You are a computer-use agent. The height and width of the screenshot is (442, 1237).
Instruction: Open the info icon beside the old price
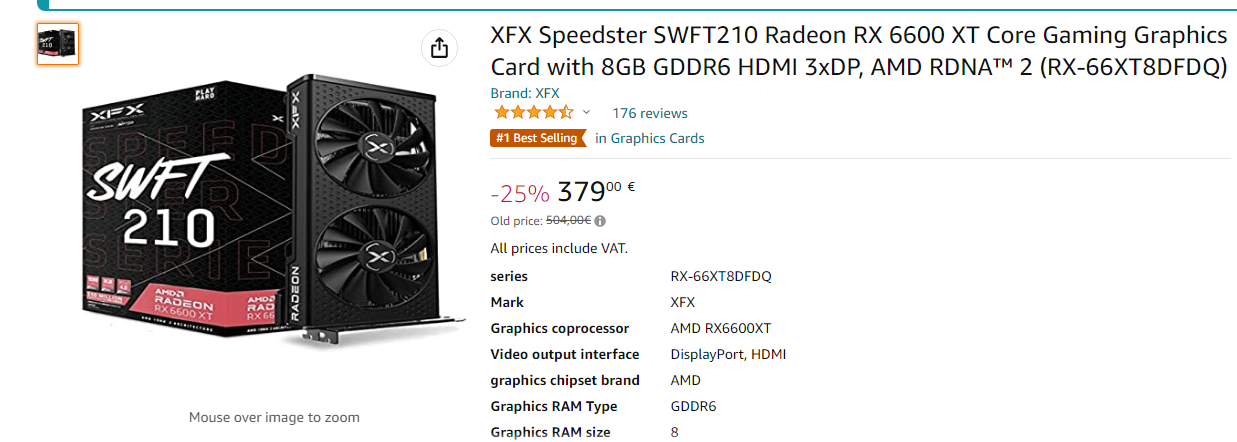(x=600, y=221)
